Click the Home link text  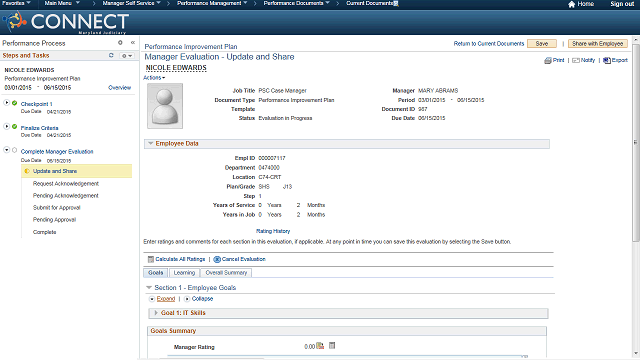pyautogui.click(x=586, y=4)
